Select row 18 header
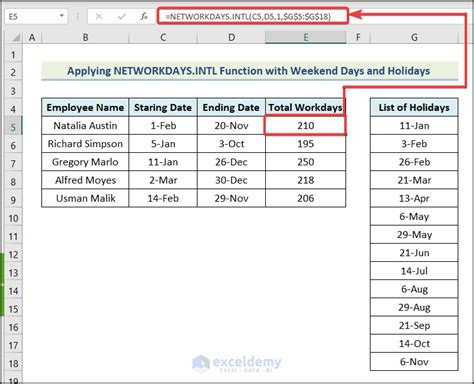Image resolution: width=474 pixels, height=384 pixels. [x=13, y=363]
